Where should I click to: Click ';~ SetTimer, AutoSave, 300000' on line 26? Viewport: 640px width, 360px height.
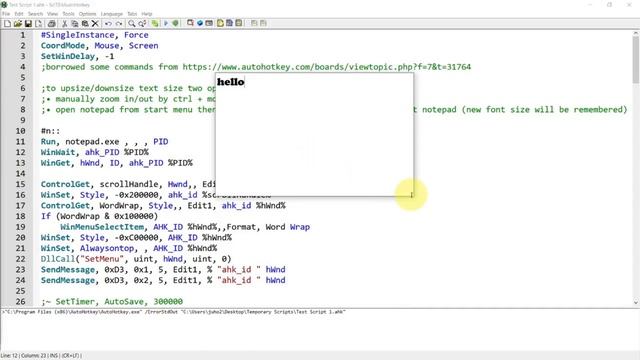[111, 302]
